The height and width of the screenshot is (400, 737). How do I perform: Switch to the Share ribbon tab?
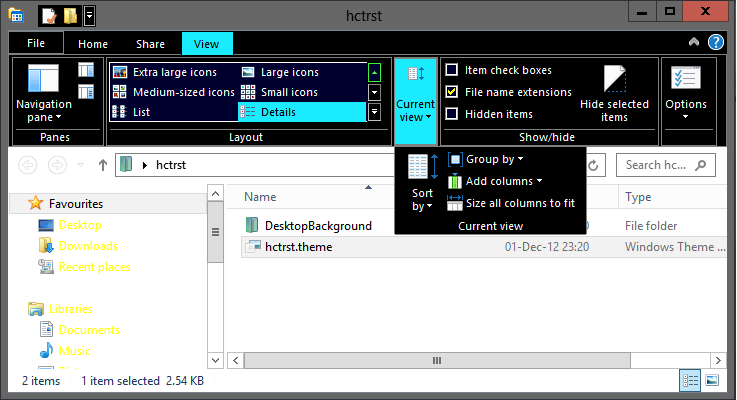(151, 44)
